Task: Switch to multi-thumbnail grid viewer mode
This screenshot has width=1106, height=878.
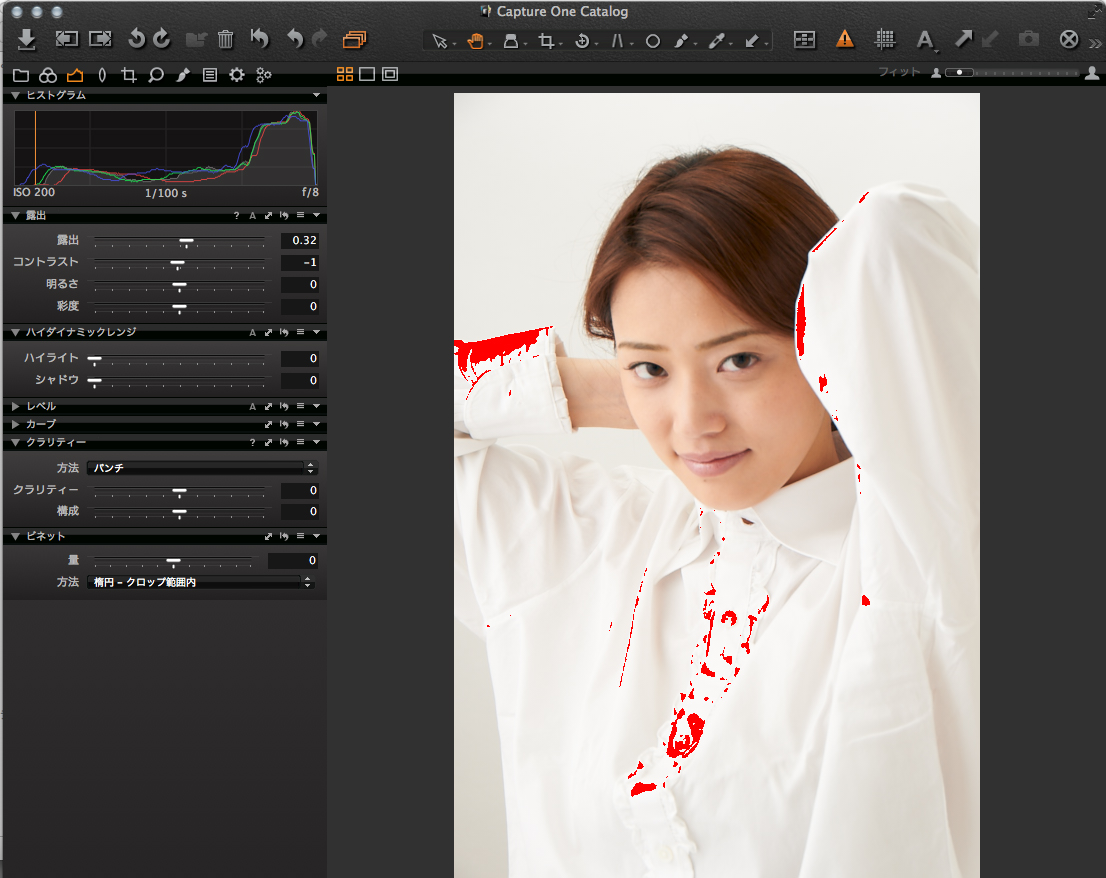Action: pyautogui.click(x=345, y=74)
